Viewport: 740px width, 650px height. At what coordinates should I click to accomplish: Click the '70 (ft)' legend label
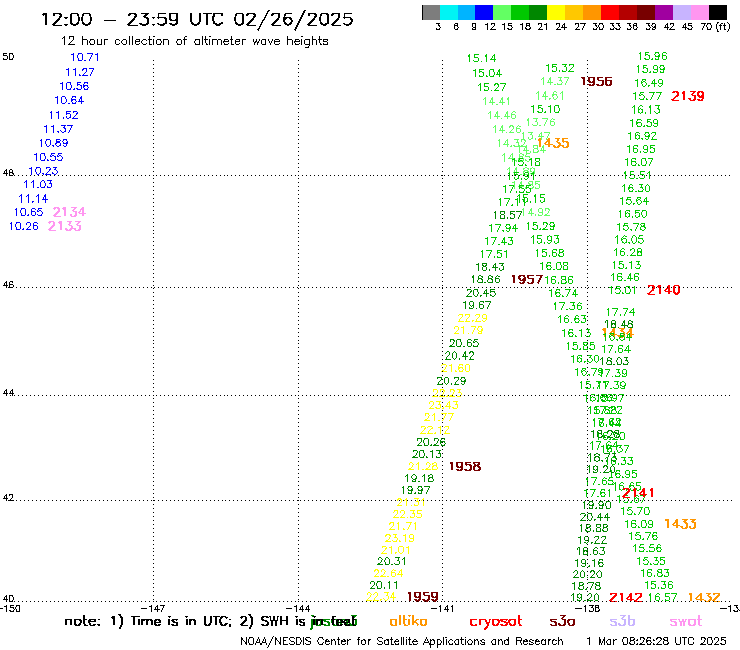pos(715,27)
